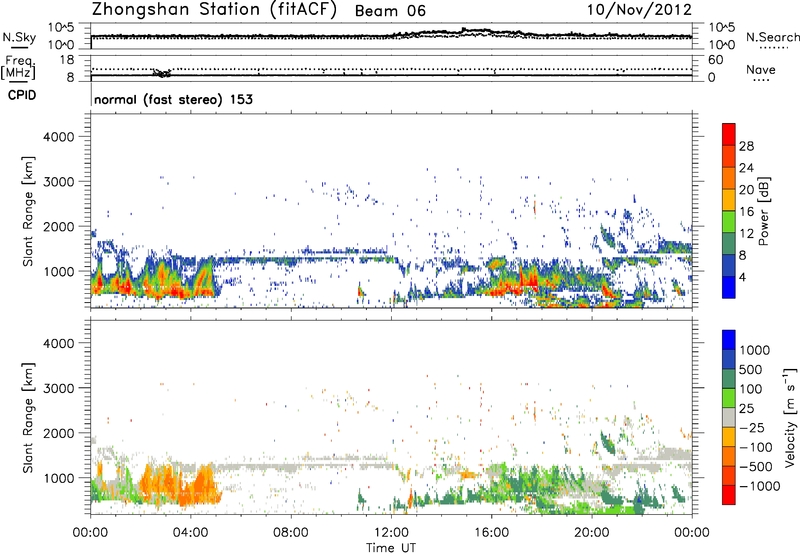Click 'Slant Range [km]' label of power panel
The image size is (800, 554).
pyautogui.click(x=28, y=211)
